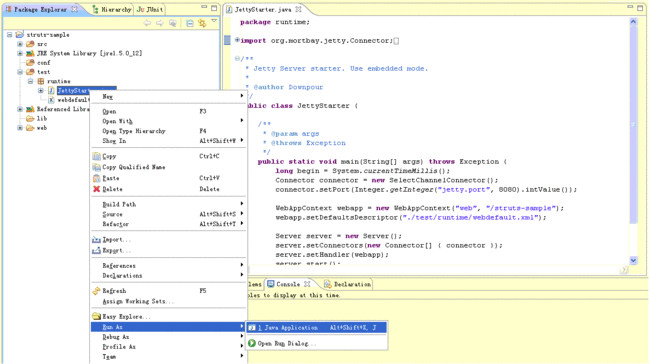Screen dimensions: 650x364
Task: Click the Export icon in context menu
Action: tap(97, 250)
